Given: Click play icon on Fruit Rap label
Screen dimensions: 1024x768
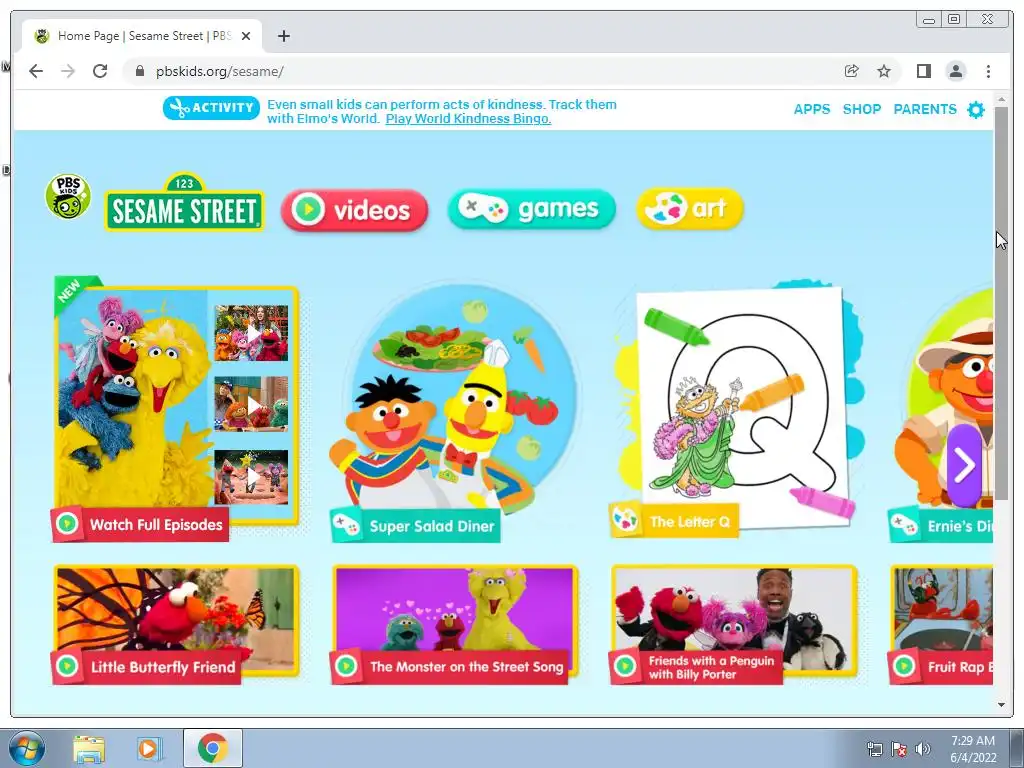Looking at the screenshot, I should (x=904, y=666).
